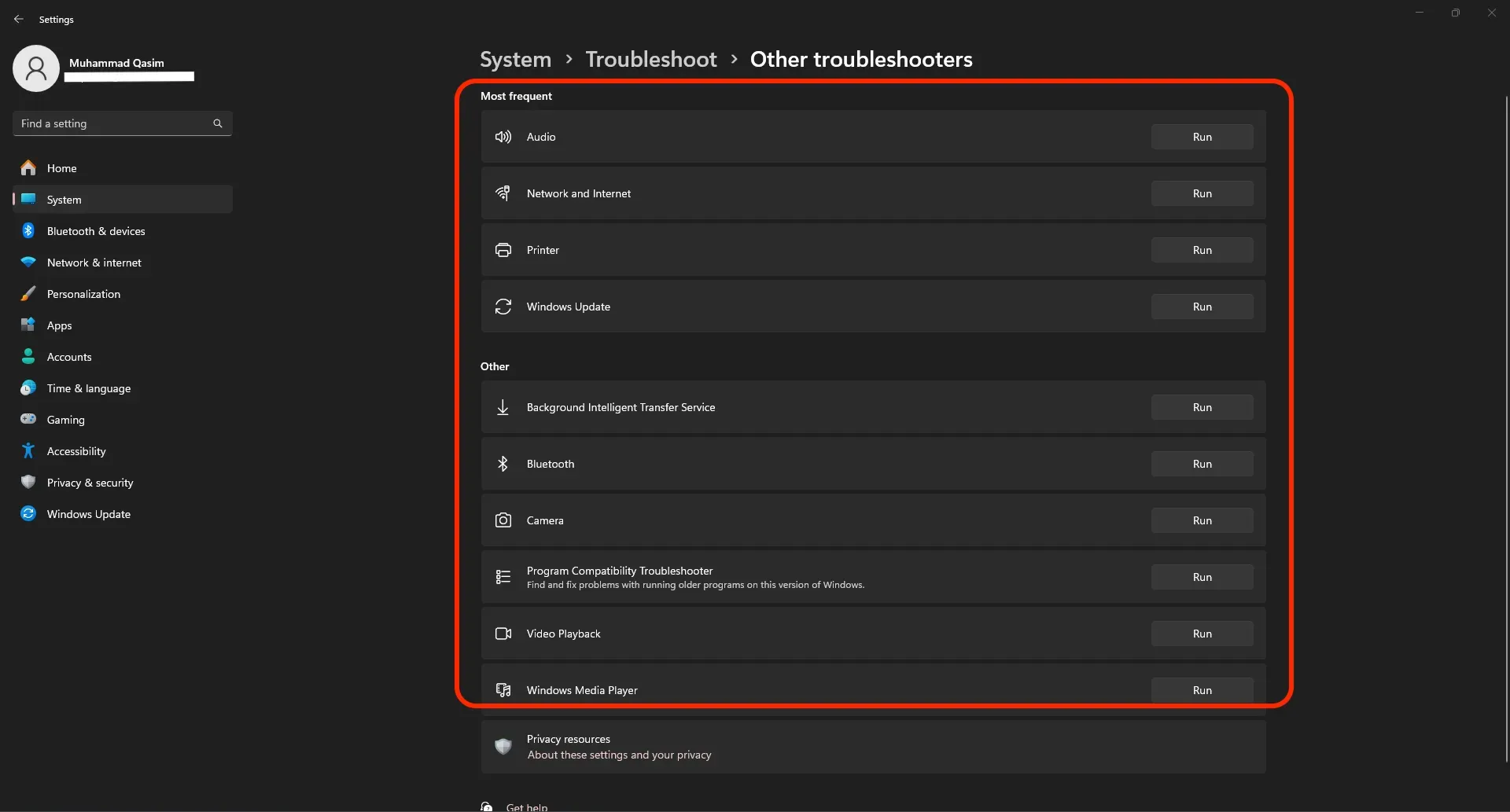
Task: Click the Find a setting search box
Action: tap(123, 123)
